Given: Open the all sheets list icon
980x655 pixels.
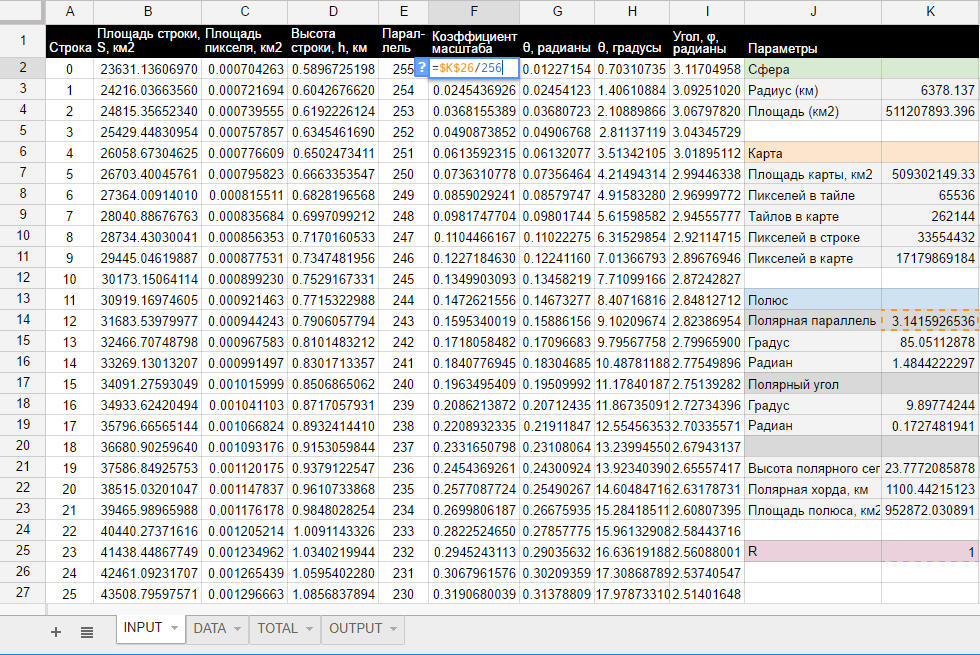Looking at the screenshot, I should coord(87,631).
